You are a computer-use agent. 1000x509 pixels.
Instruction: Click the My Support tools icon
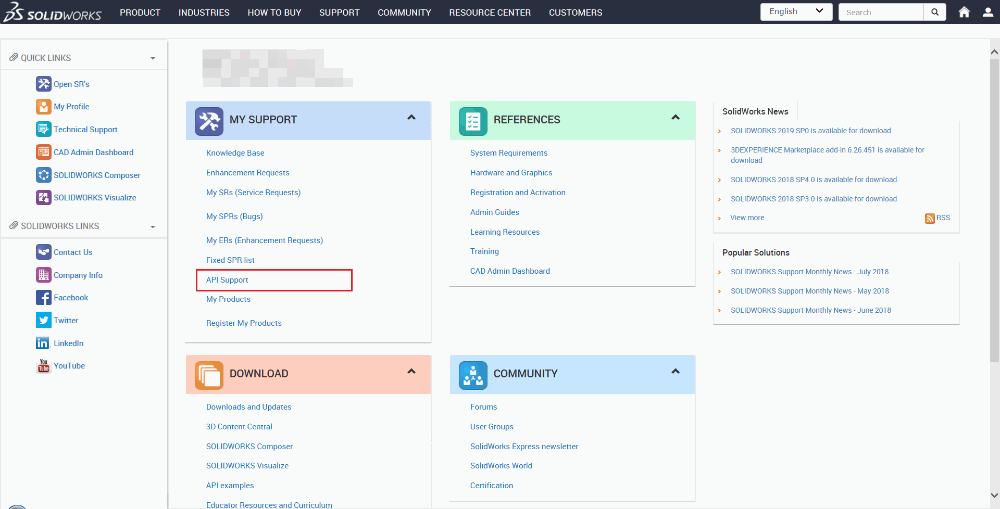click(209, 121)
